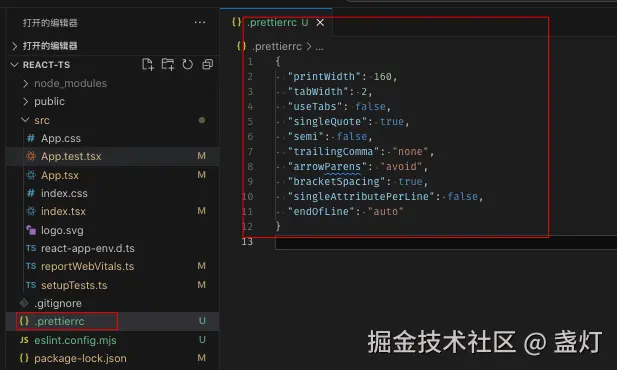Click the .prettierrc breadcrumb above the code

point(277,46)
